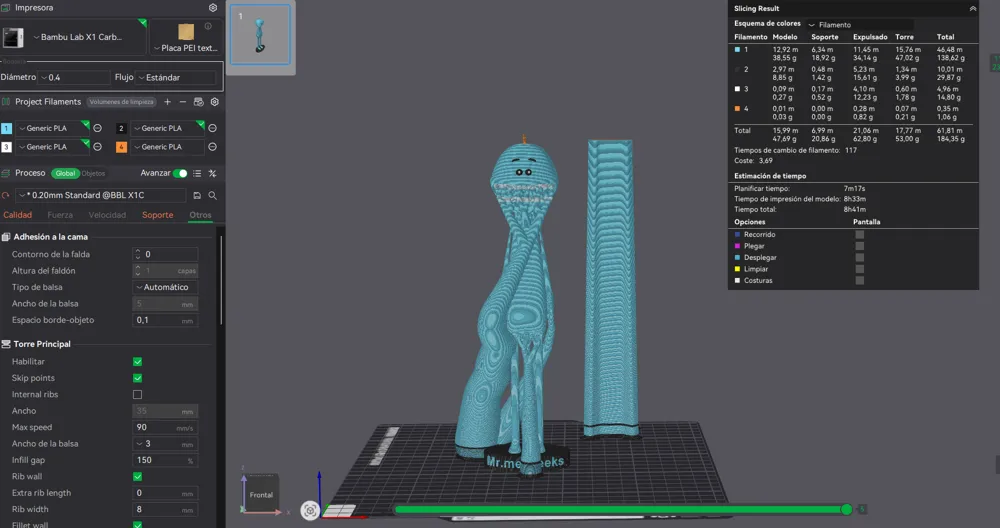Open the 0.20mm Standard @BBL X1C preset dropdown
The image size is (1000, 528).
click(101, 195)
